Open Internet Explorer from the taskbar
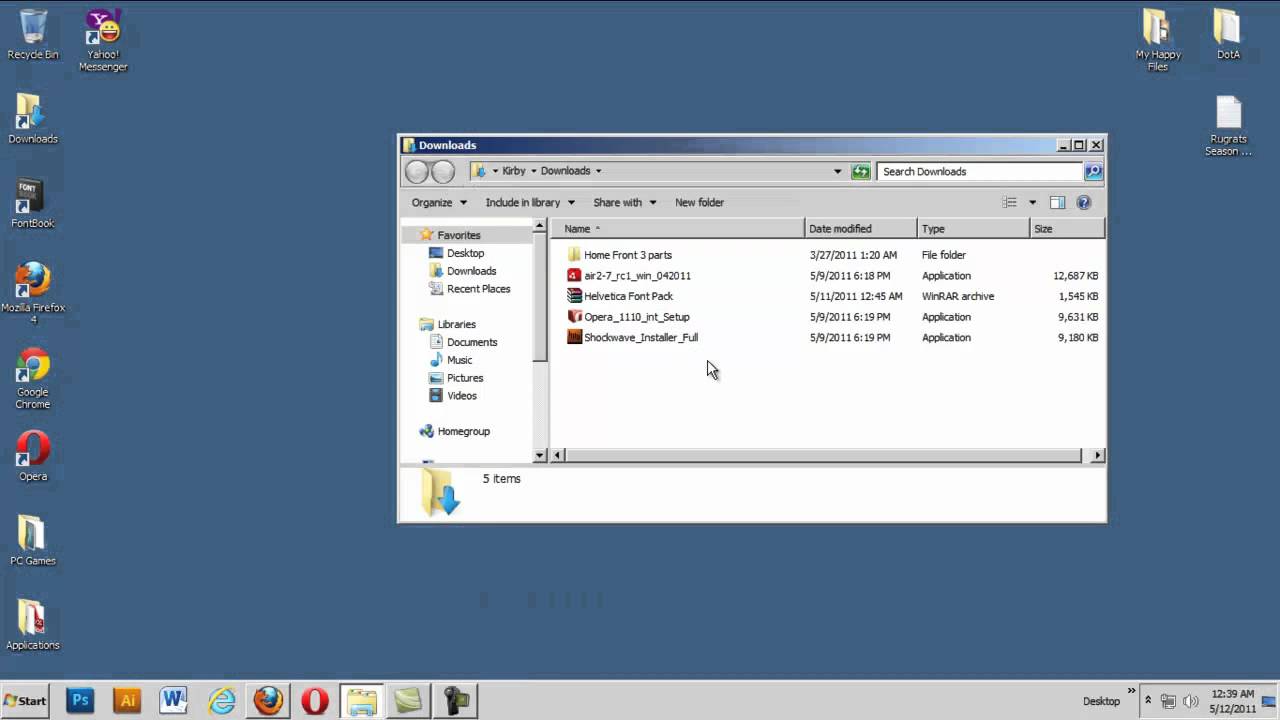This screenshot has width=1280, height=720. pyautogui.click(x=221, y=701)
